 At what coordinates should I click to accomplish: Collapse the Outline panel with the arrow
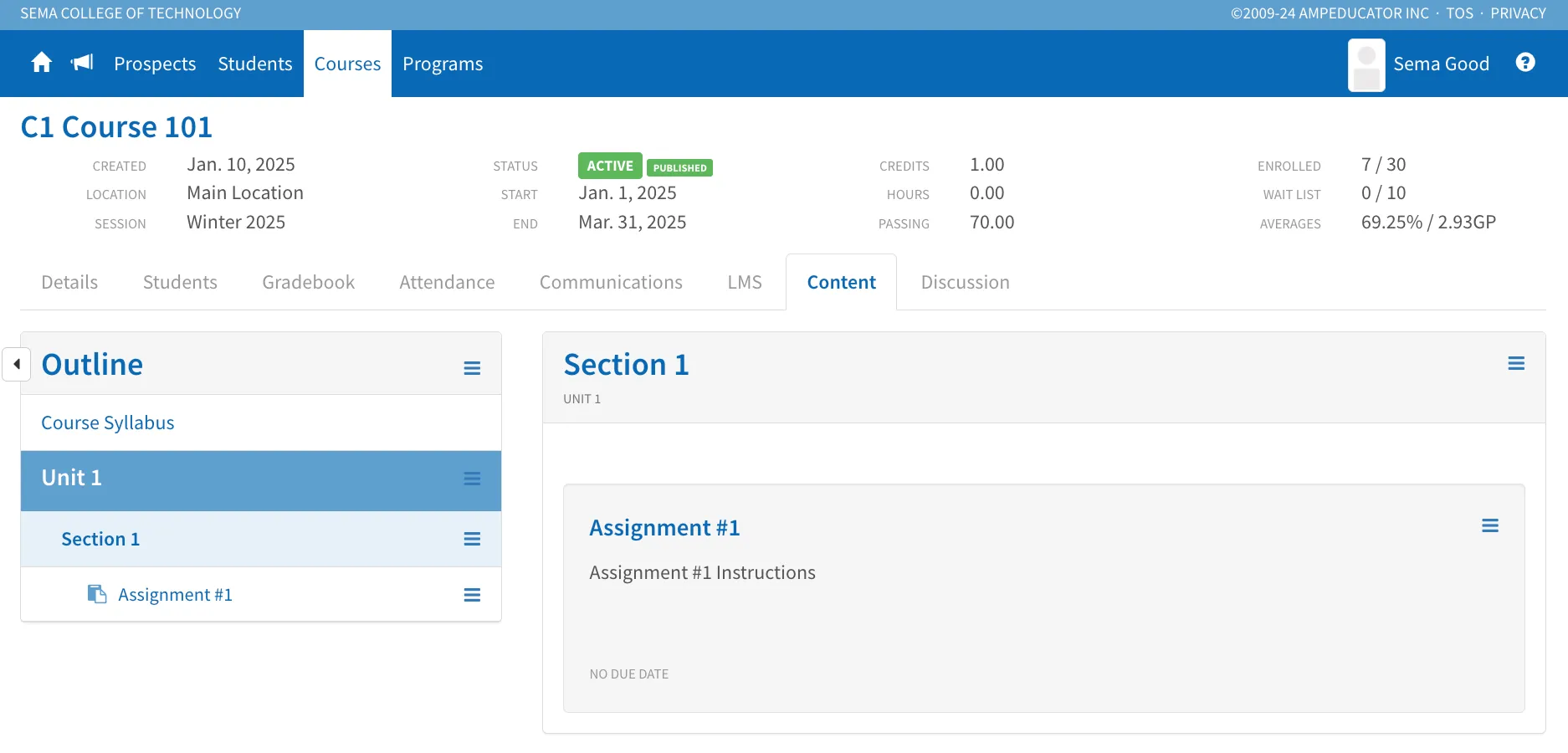[16, 364]
